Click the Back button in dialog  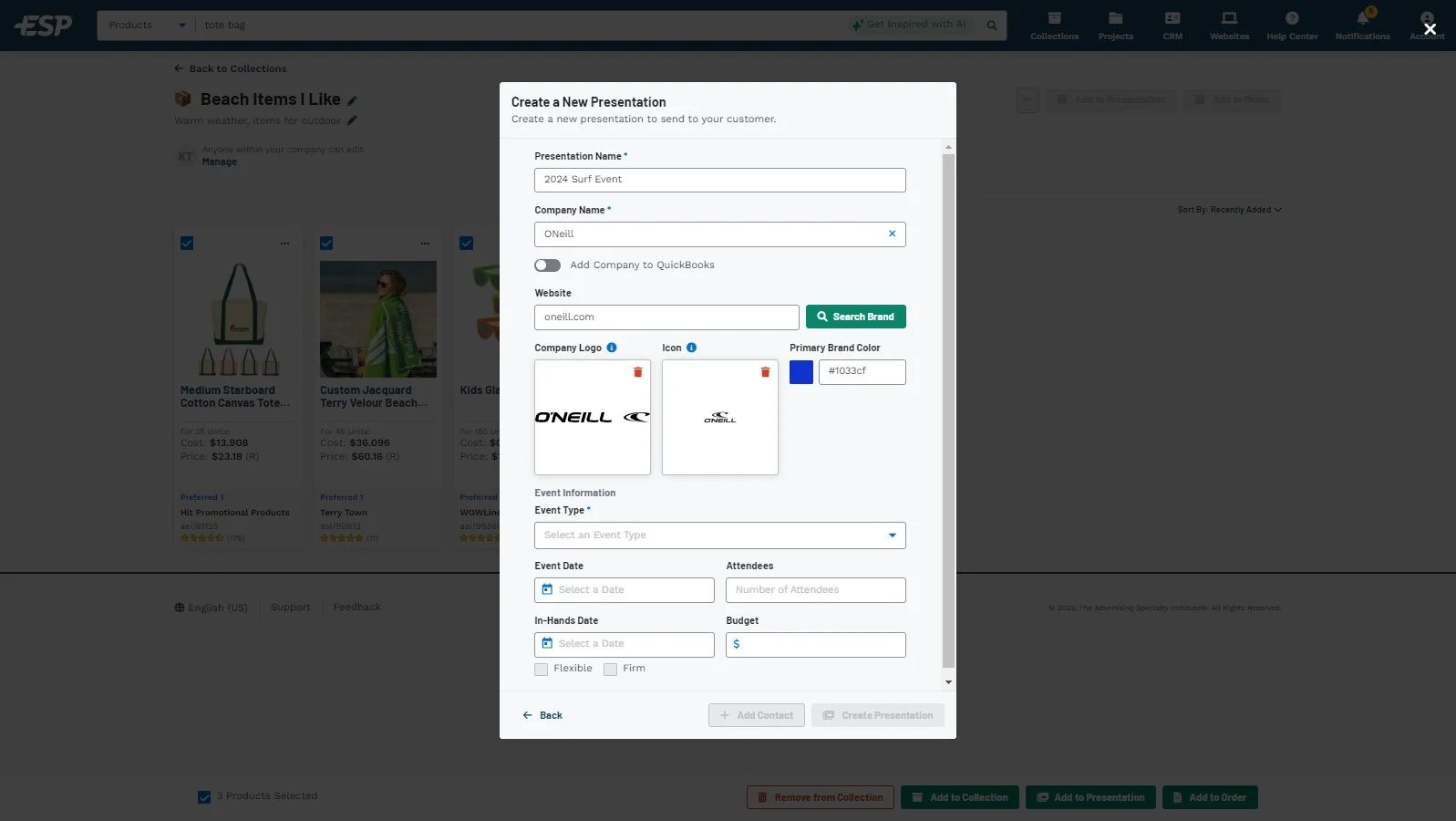(x=542, y=715)
